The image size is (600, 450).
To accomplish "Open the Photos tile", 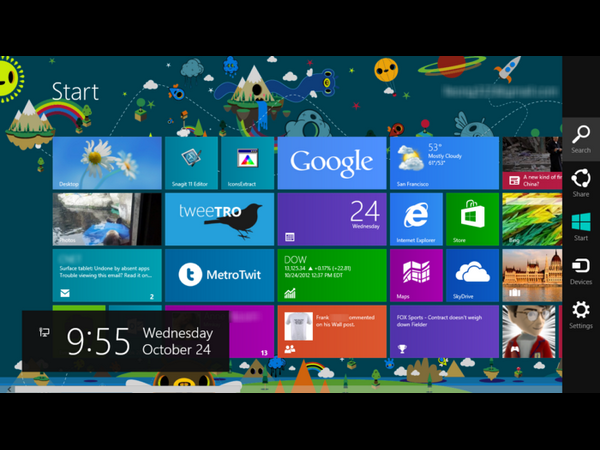I will [107, 219].
